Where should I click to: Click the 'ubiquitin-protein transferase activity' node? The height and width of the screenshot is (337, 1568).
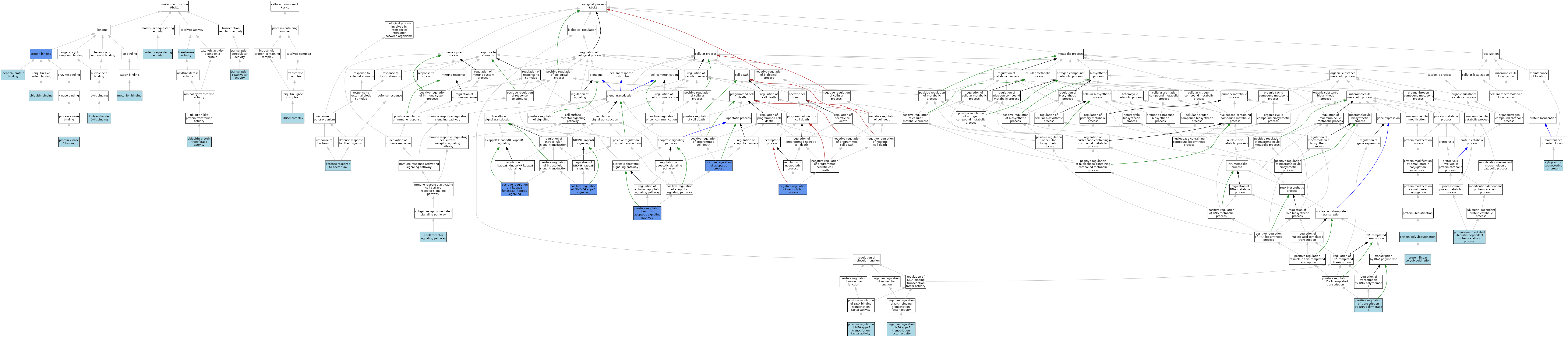click(x=199, y=142)
